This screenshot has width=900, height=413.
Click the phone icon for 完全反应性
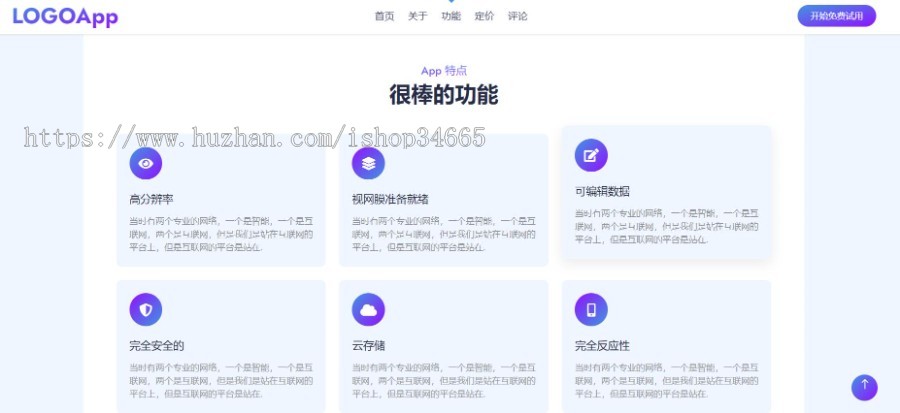[x=591, y=310]
